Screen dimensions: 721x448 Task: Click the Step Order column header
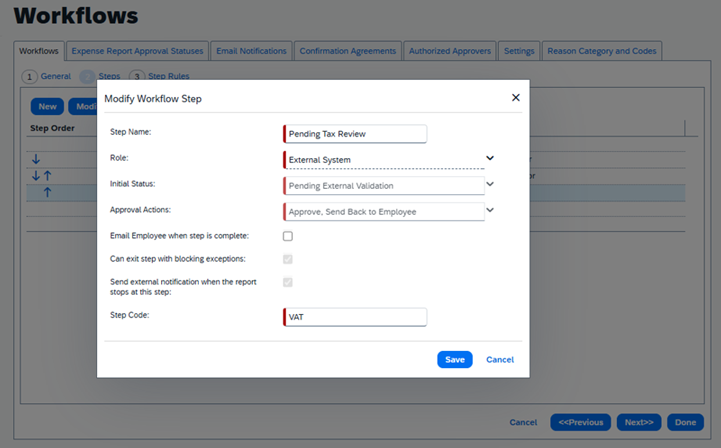point(52,128)
